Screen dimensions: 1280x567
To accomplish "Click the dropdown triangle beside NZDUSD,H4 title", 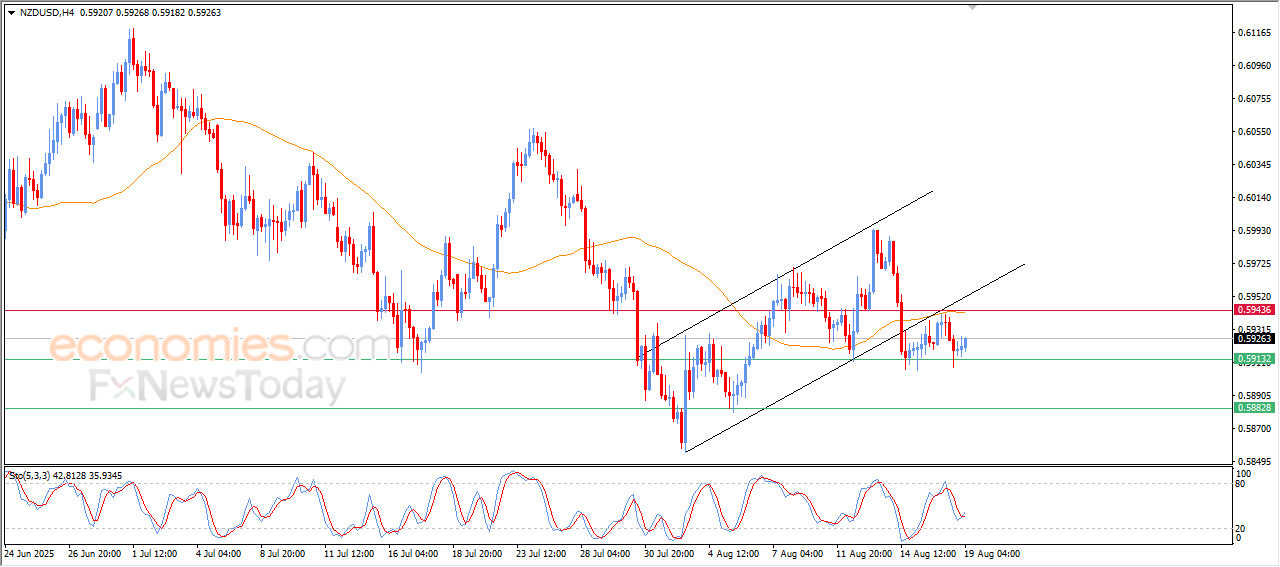I will pyautogui.click(x=11, y=12).
